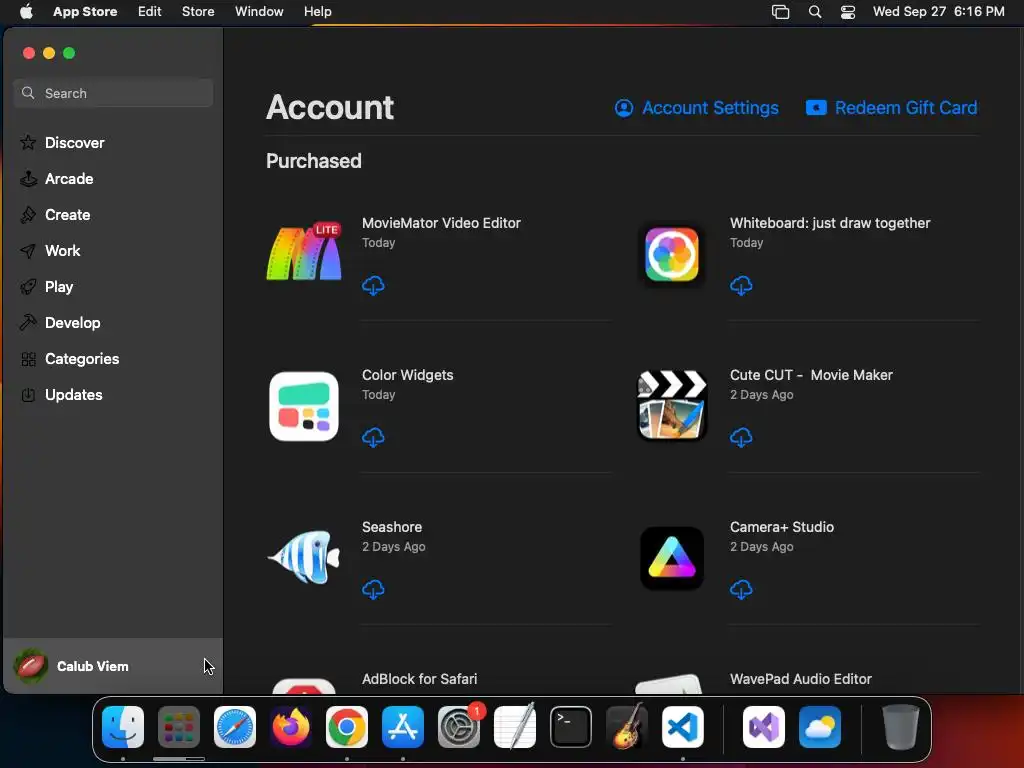Image resolution: width=1024 pixels, height=768 pixels.
Task: Click the Camera+ Studio title
Action: (782, 527)
